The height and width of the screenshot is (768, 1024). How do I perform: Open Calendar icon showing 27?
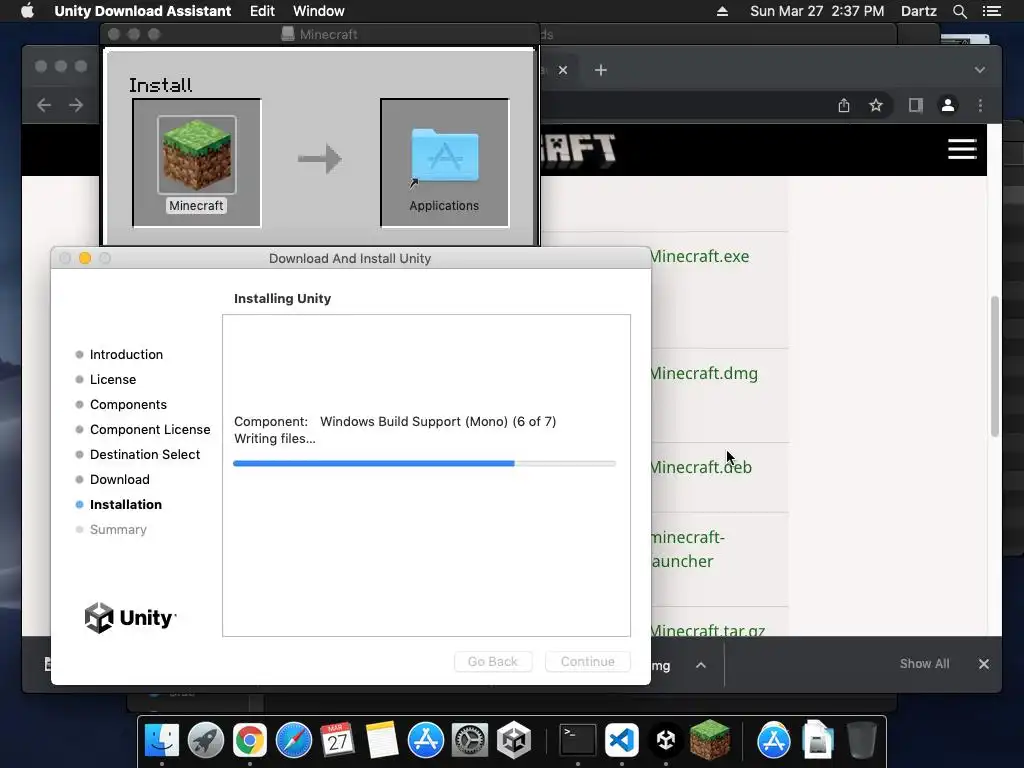(x=338, y=741)
